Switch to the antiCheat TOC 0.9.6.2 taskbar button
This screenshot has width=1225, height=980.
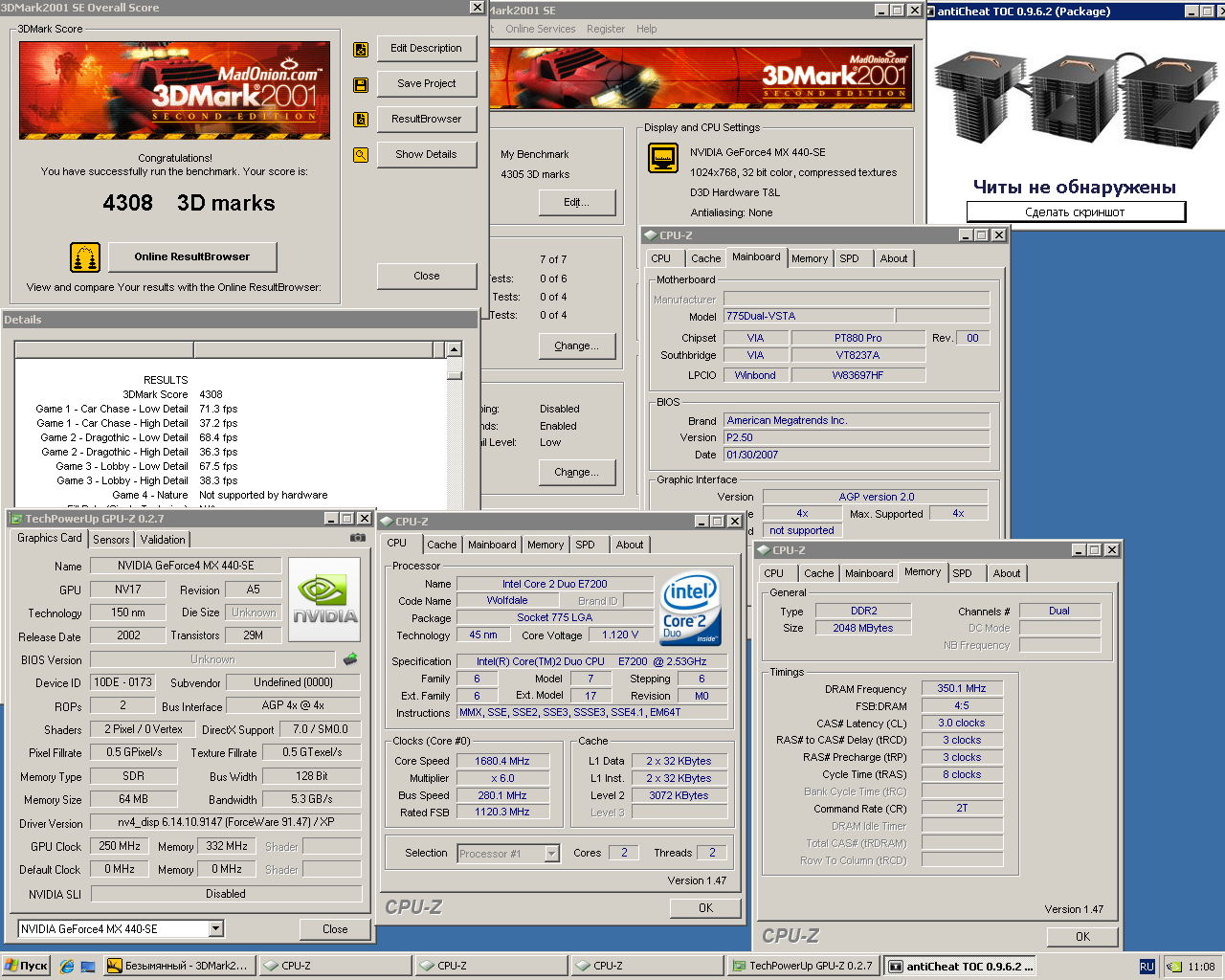pos(960,967)
